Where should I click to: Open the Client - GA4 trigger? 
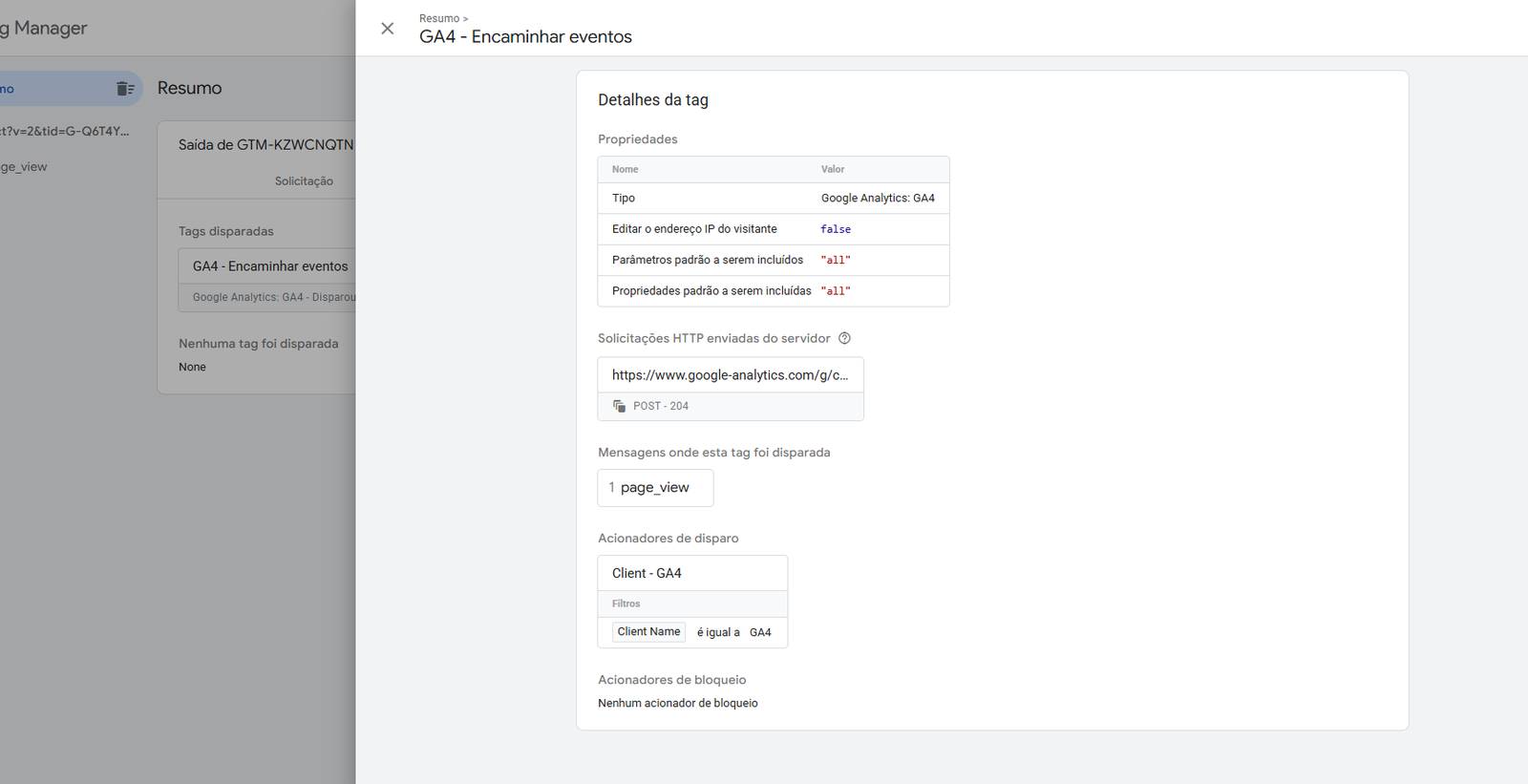click(692, 573)
